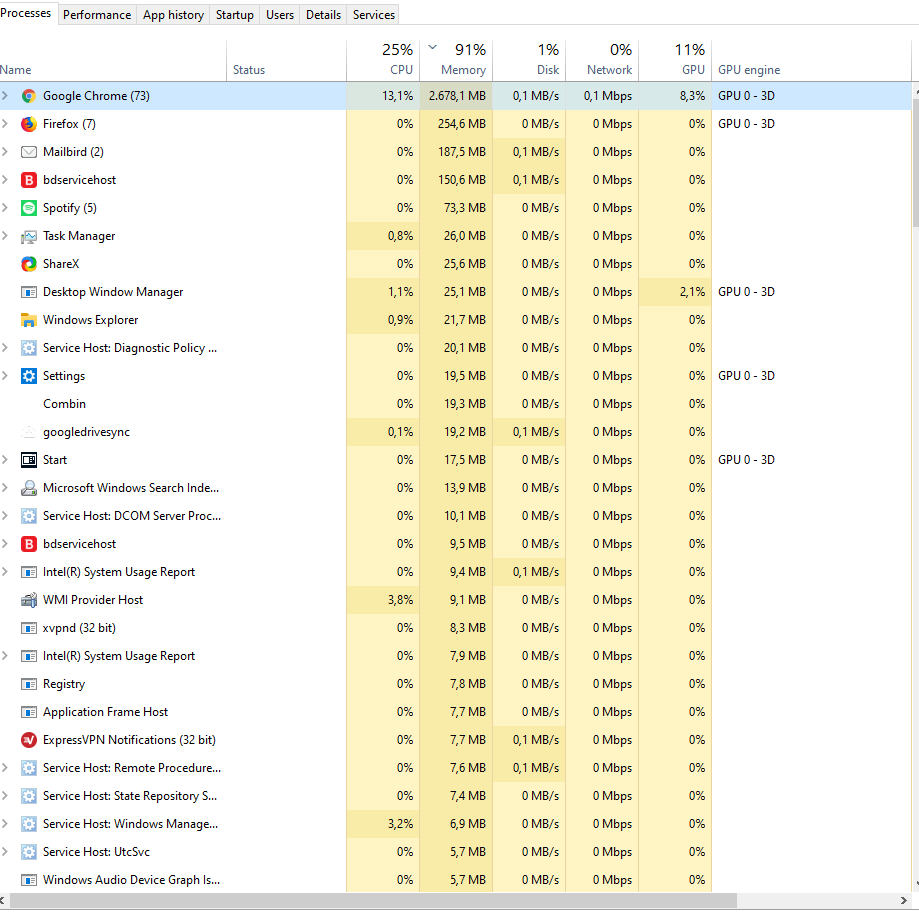The width and height of the screenshot is (919, 918).
Task: Expand the Service Host: Windows Manage row
Action: click(x=5, y=824)
